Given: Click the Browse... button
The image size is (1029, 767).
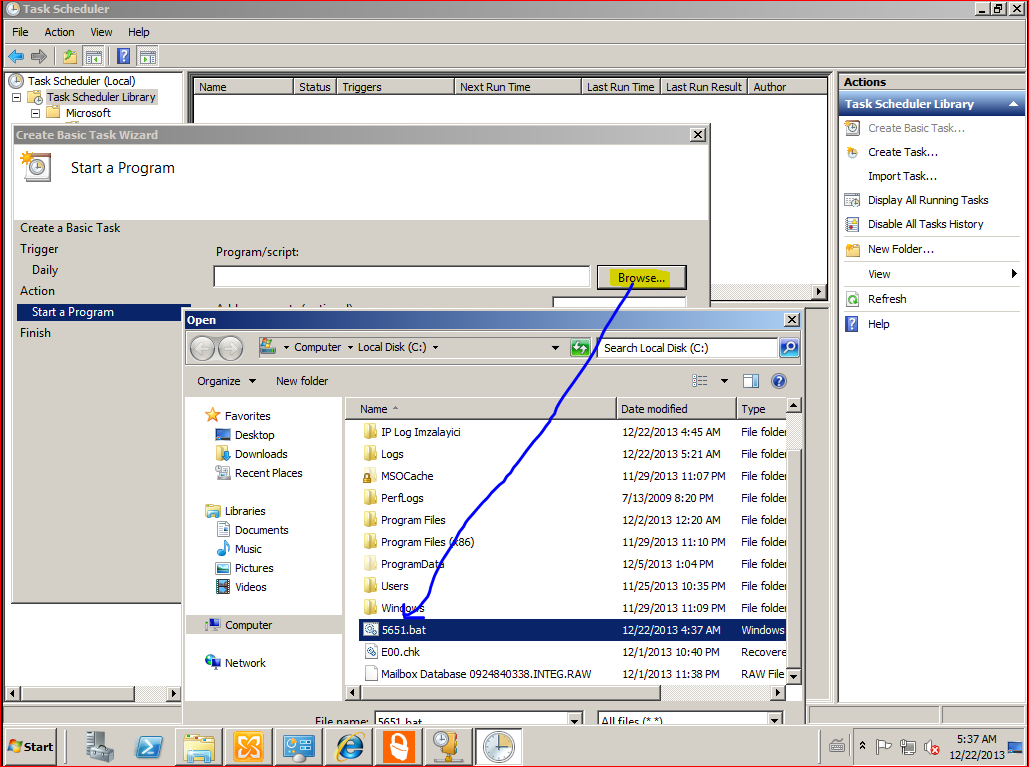Looking at the screenshot, I should coord(641,278).
